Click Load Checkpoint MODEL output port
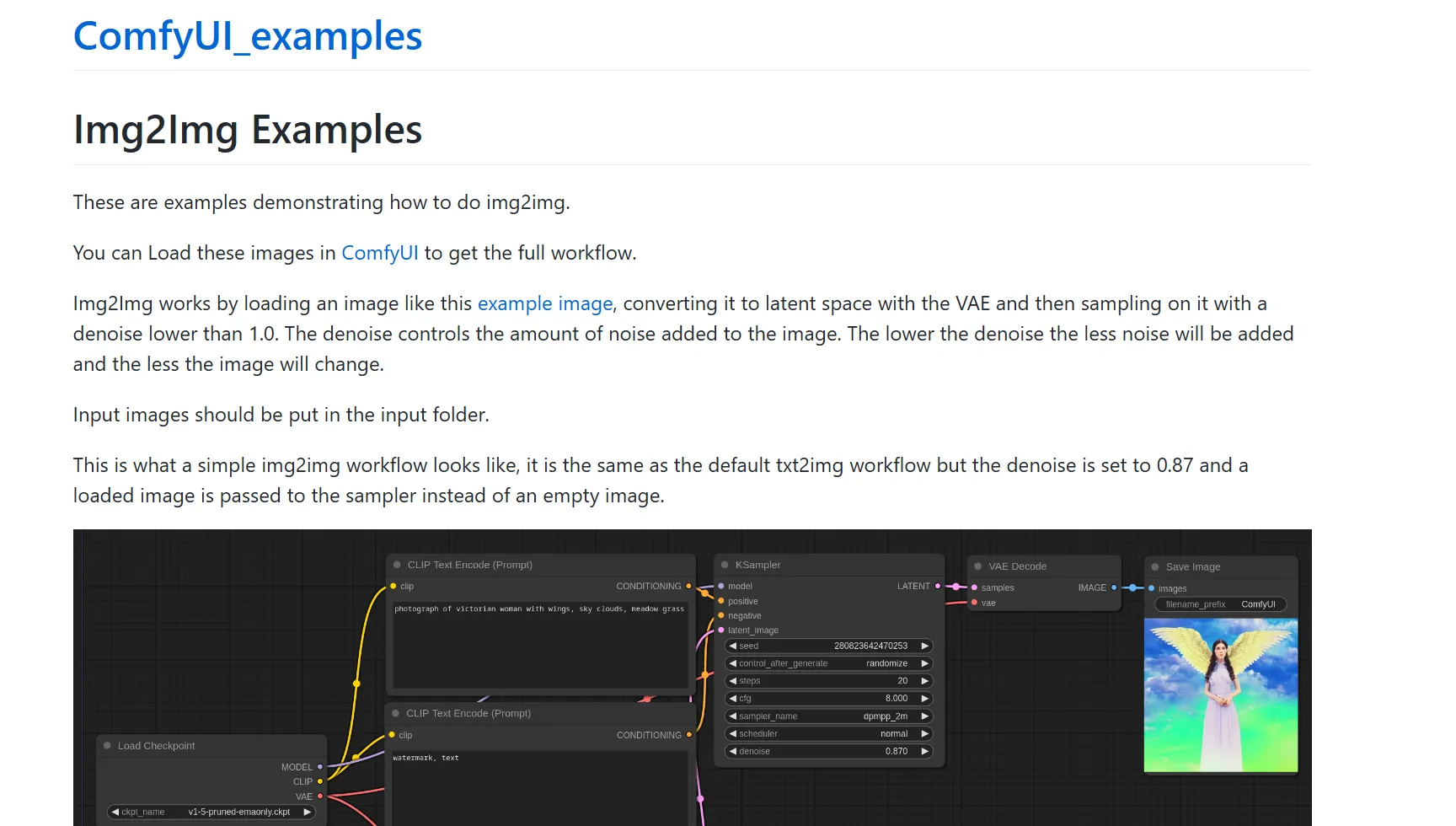This screenshot has width=1456, height=826. point(320,767)
